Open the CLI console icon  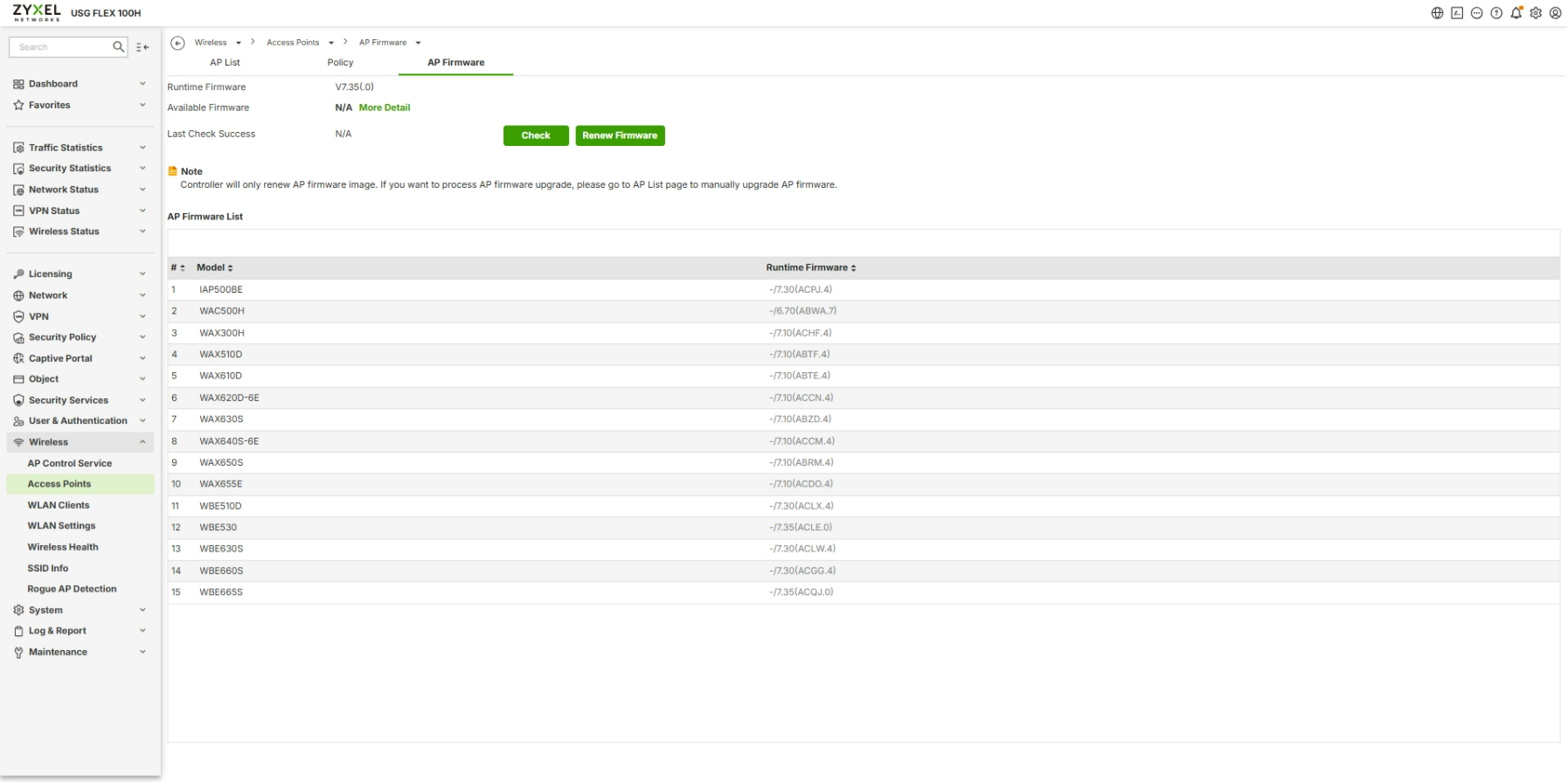tap(1457, 13)
